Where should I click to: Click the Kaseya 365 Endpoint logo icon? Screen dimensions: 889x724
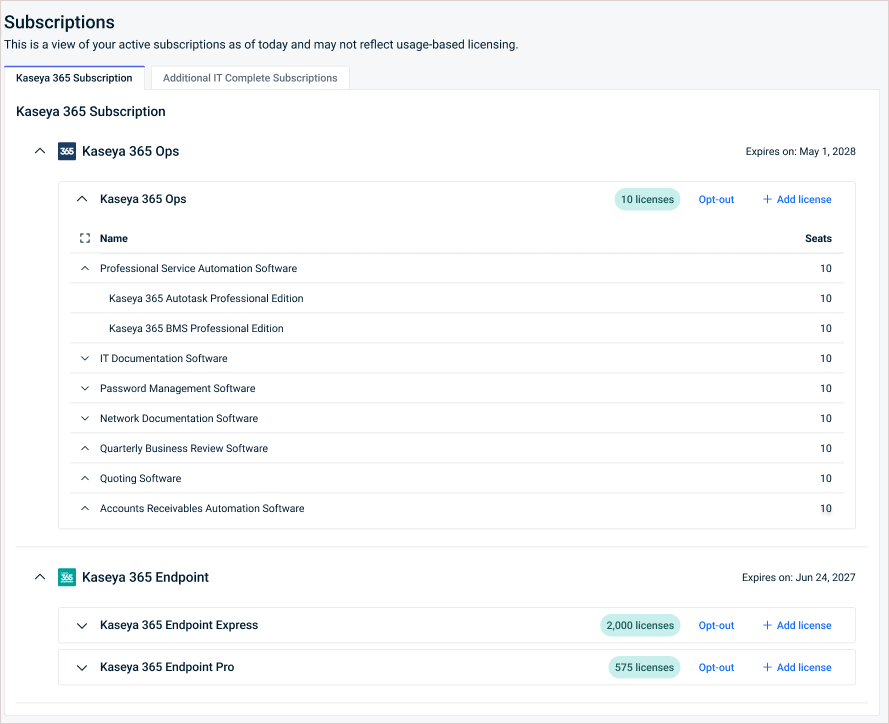(x=67, y=577)
